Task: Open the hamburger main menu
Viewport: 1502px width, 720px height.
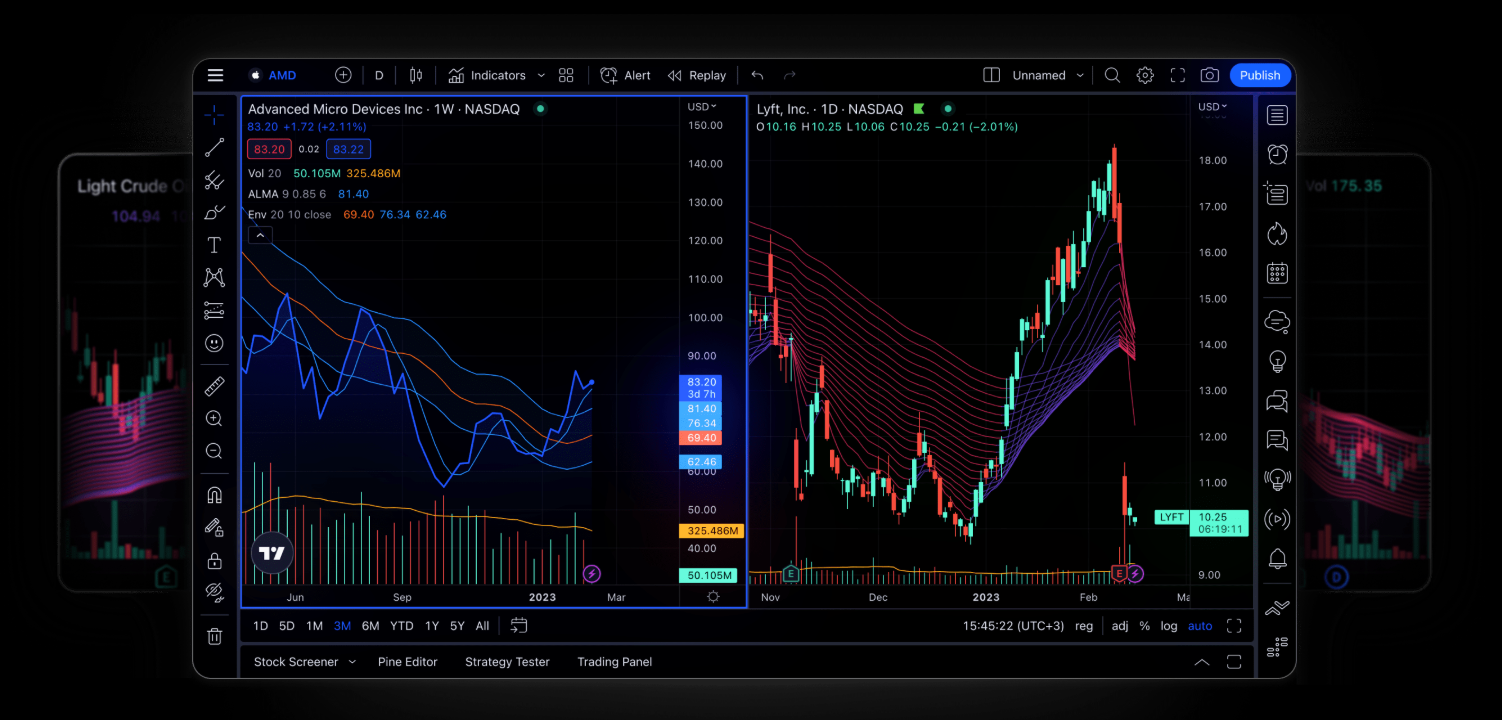Action: coord(215,75)
